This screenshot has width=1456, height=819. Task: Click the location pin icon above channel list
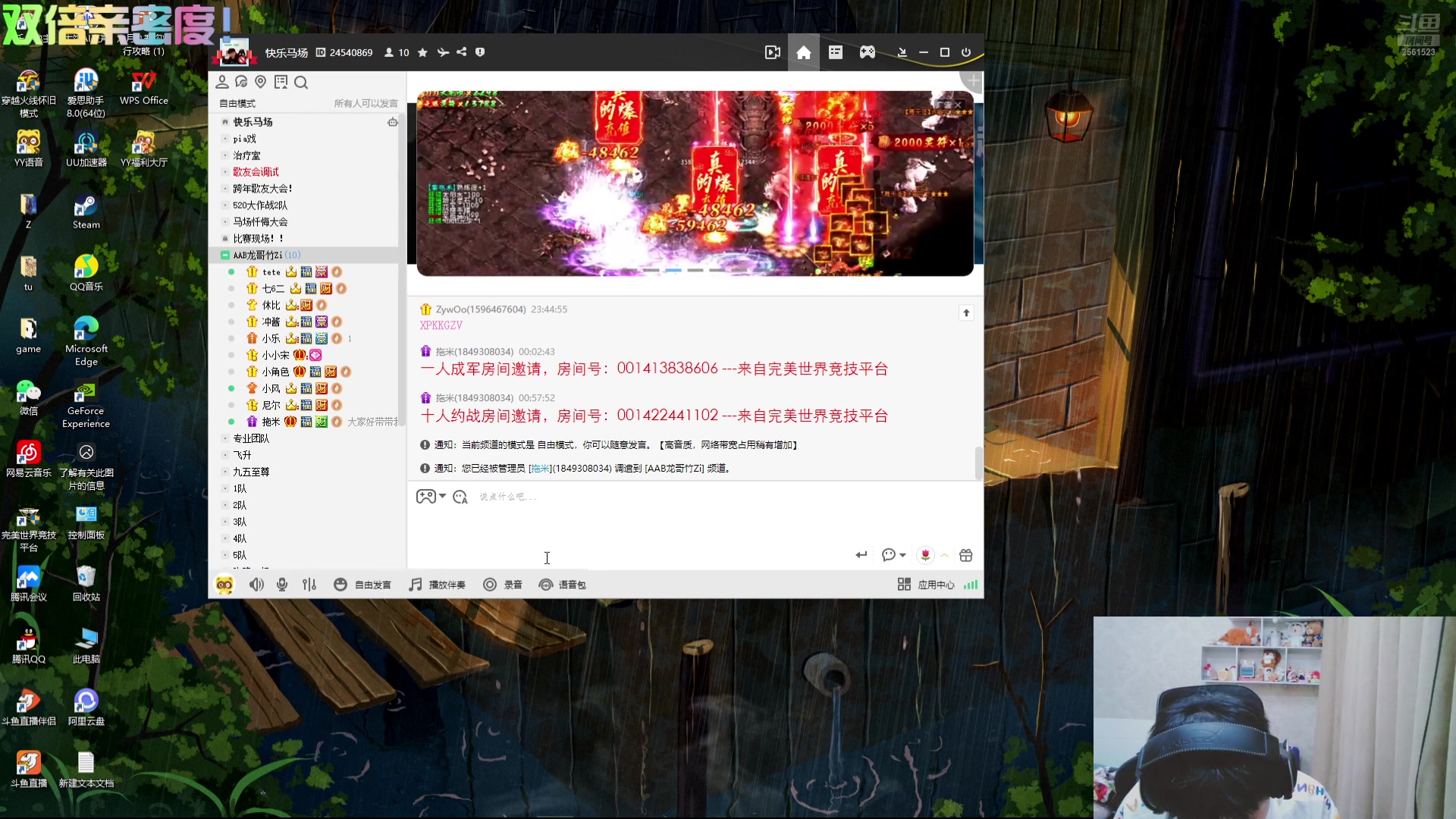(261, 82)
